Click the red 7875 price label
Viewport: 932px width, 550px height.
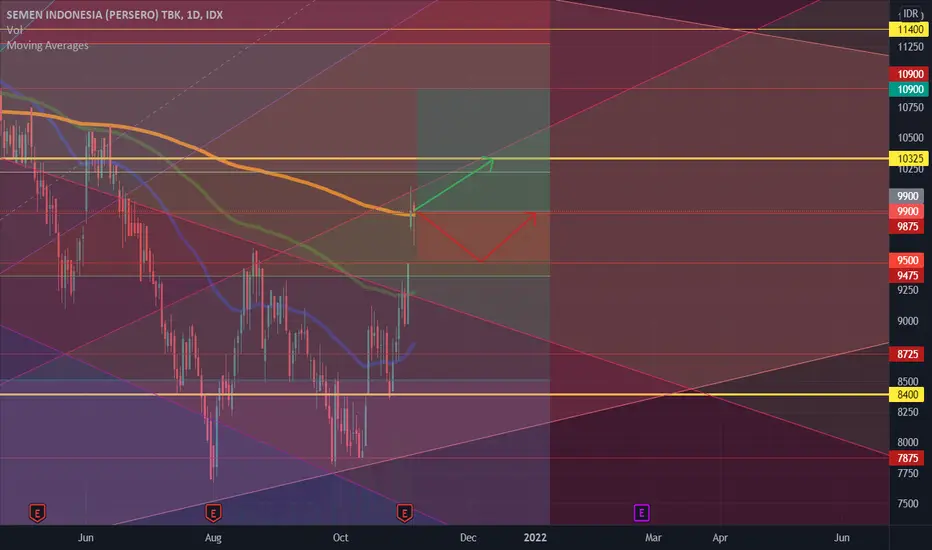tap(907, 458)
